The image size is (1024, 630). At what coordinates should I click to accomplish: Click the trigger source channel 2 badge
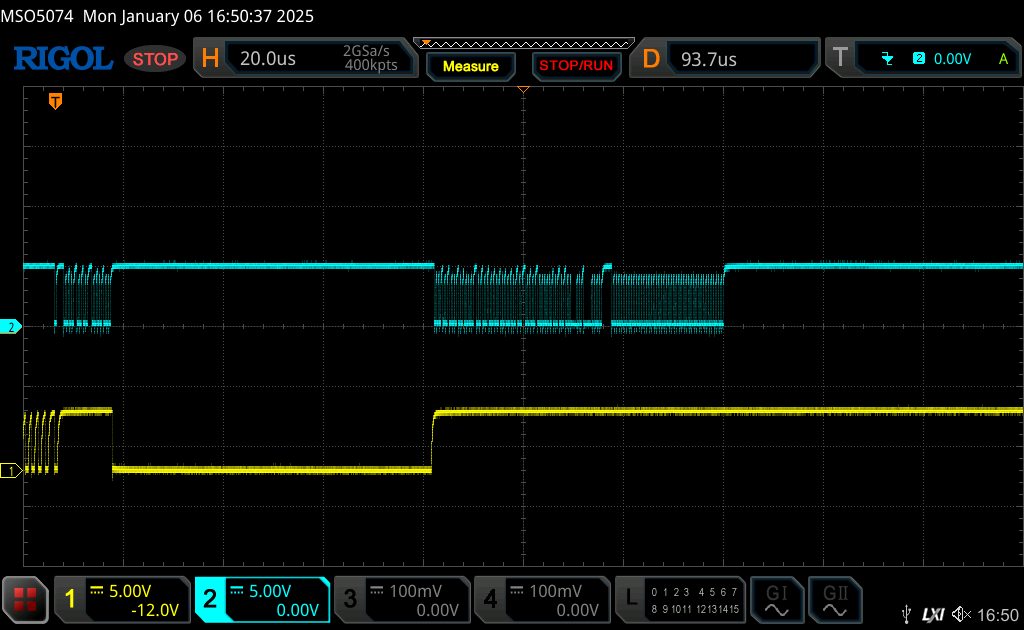point(919,58)
